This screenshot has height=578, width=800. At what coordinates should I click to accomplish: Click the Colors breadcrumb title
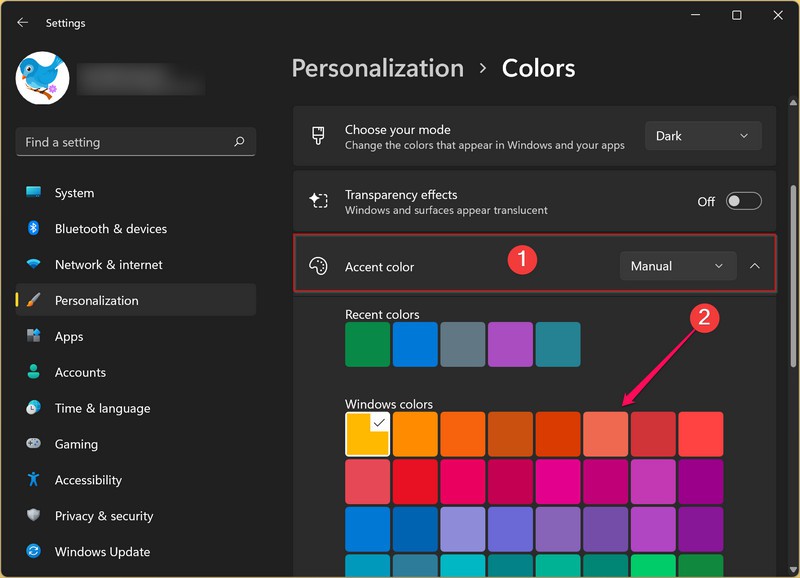pyautogui.click(x=538, y=68)
